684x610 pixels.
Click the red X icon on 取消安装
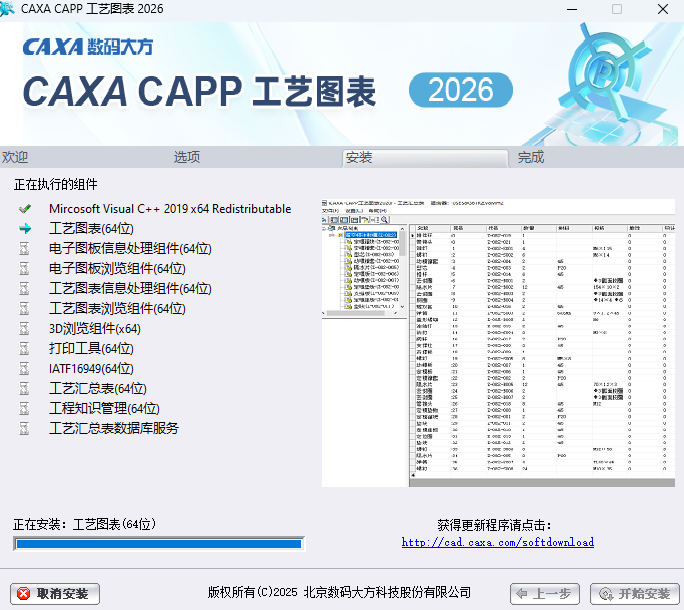(23, 593)
